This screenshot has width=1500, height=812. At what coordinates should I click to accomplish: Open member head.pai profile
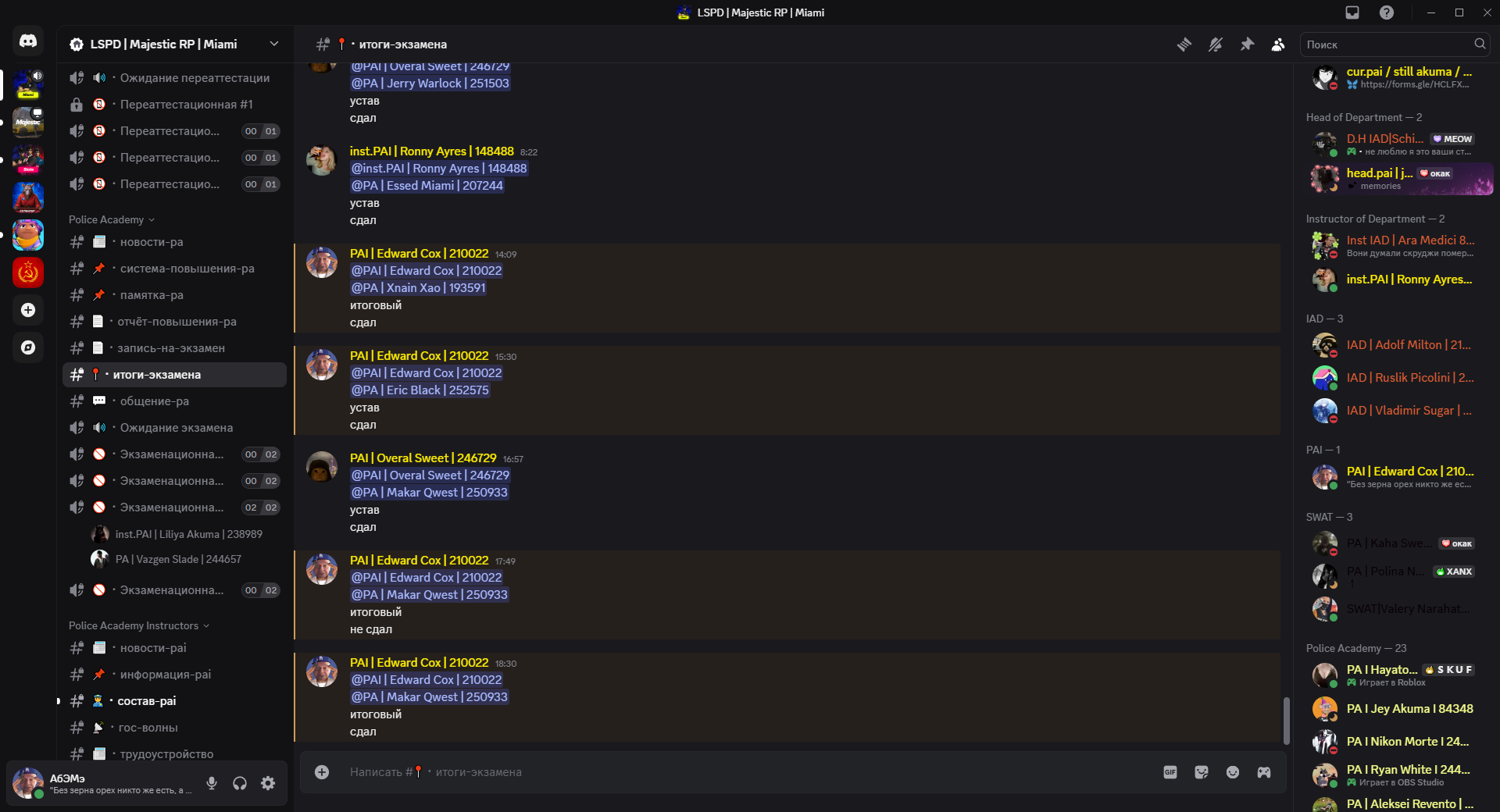click(1402, 178)
